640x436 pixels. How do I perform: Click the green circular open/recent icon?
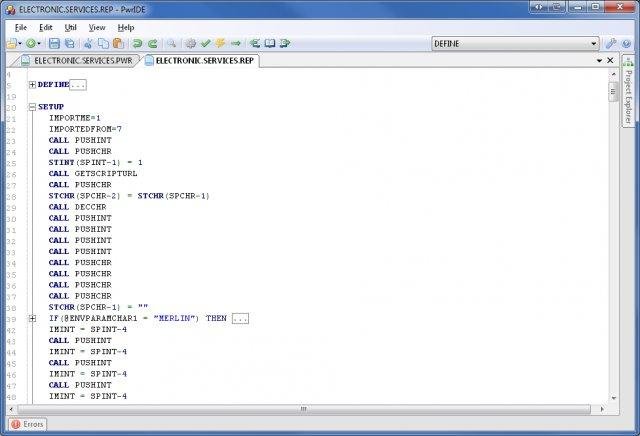click(31, 43)
